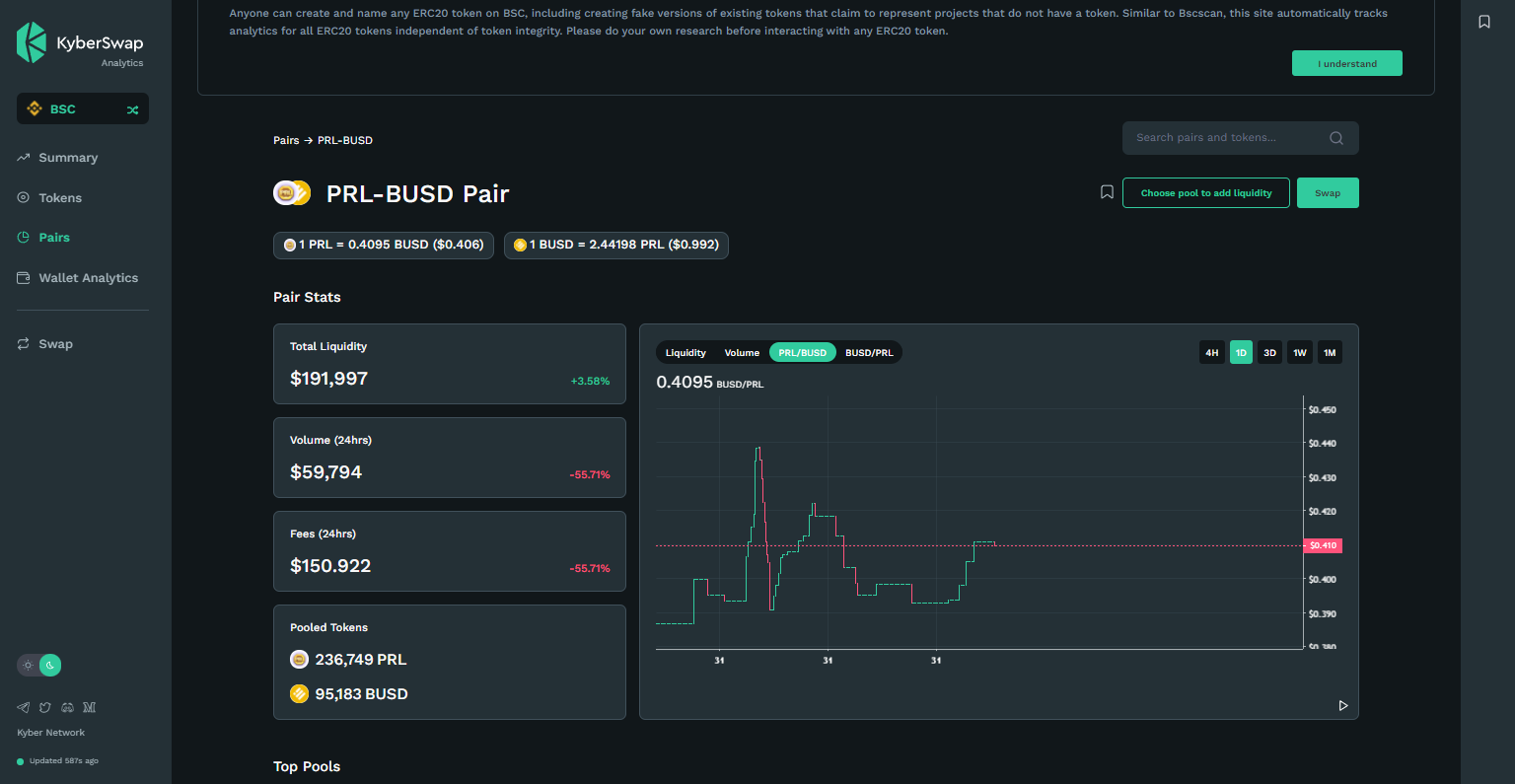
Task: Click the KyberSwap Analytics logo
Action: point(80,44)
